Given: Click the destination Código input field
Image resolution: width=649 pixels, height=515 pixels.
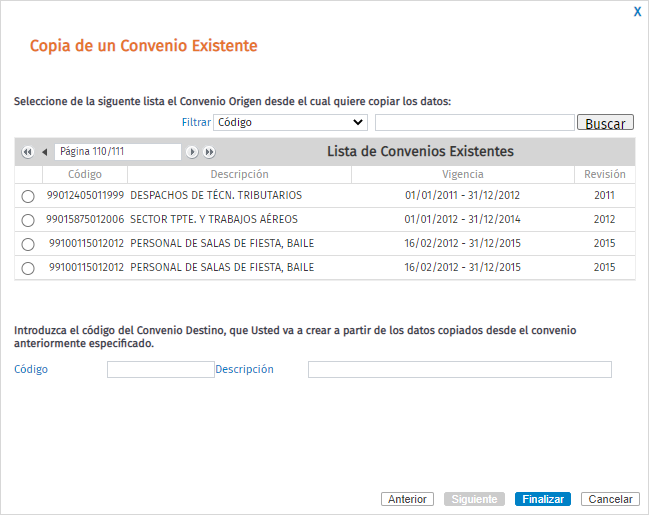Looking at the screenshot, I should click(161, 369).
